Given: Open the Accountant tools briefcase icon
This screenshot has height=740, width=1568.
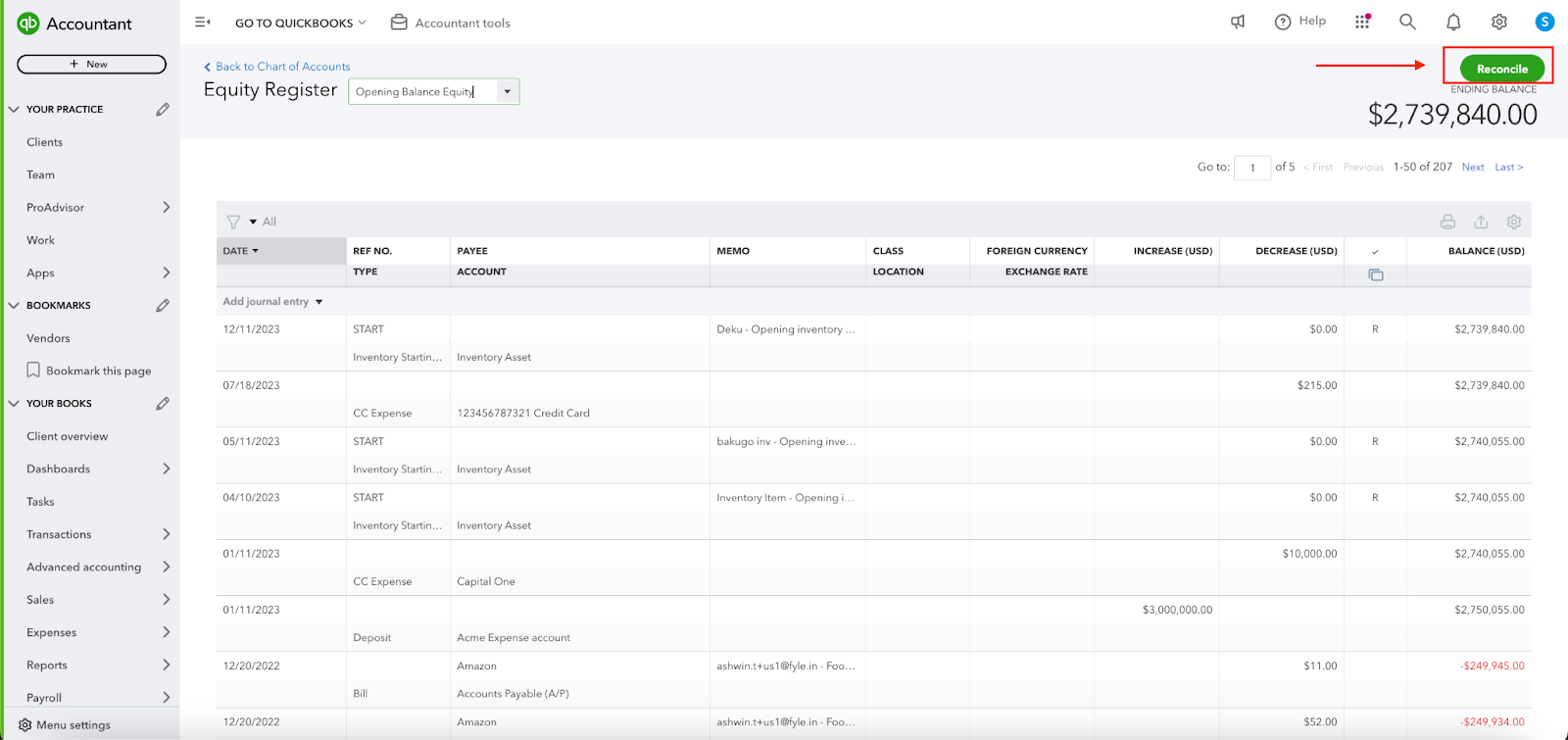Looking at the screenshot, I should pyautogui.click(x=399, y=22).
